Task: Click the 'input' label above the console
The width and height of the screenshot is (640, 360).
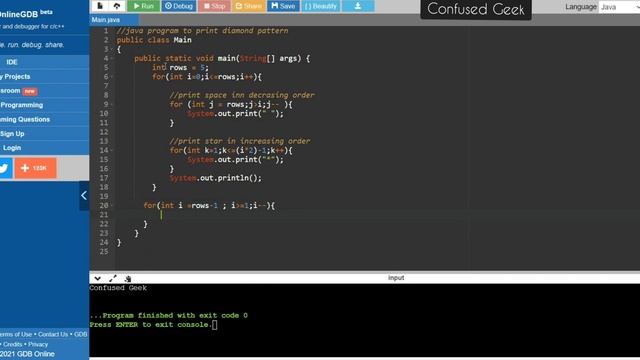Action: click(396, 278)
